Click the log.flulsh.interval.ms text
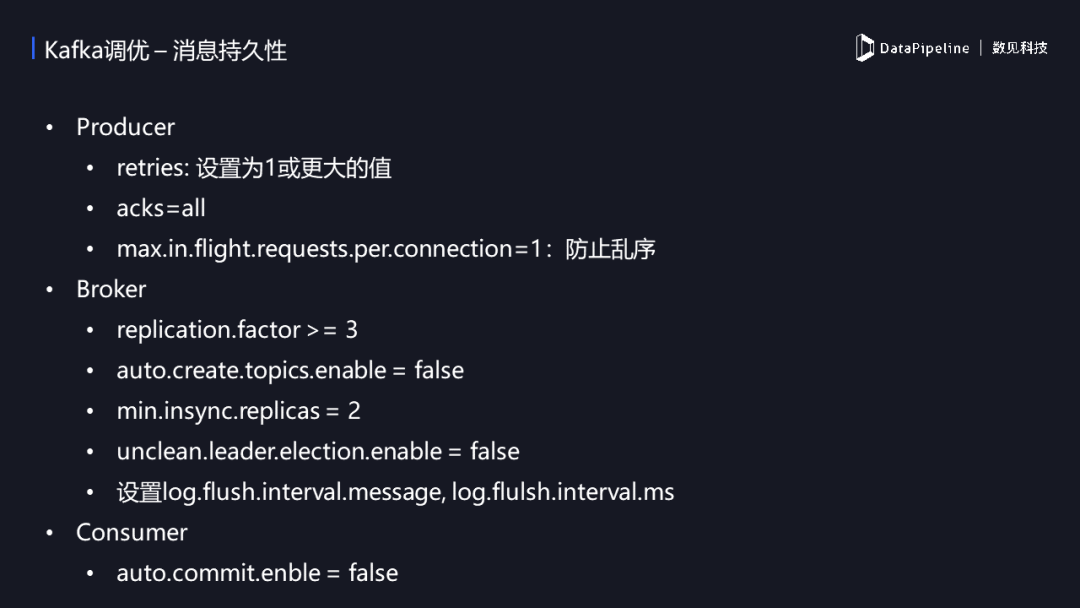1080x608 pixels. (x=563, y=492)
